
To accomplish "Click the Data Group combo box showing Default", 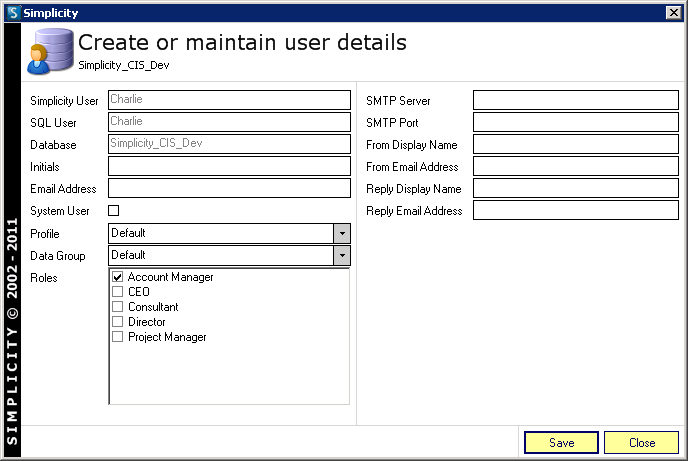I will [229, 255].
